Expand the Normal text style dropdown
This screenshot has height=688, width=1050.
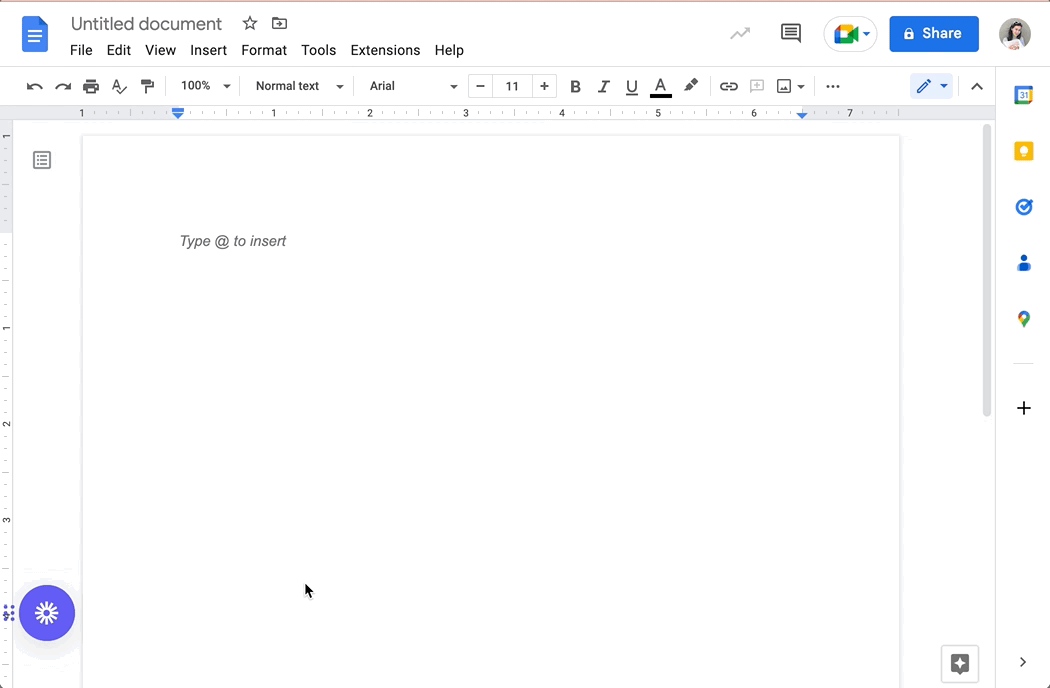click(x=299, y=87)
